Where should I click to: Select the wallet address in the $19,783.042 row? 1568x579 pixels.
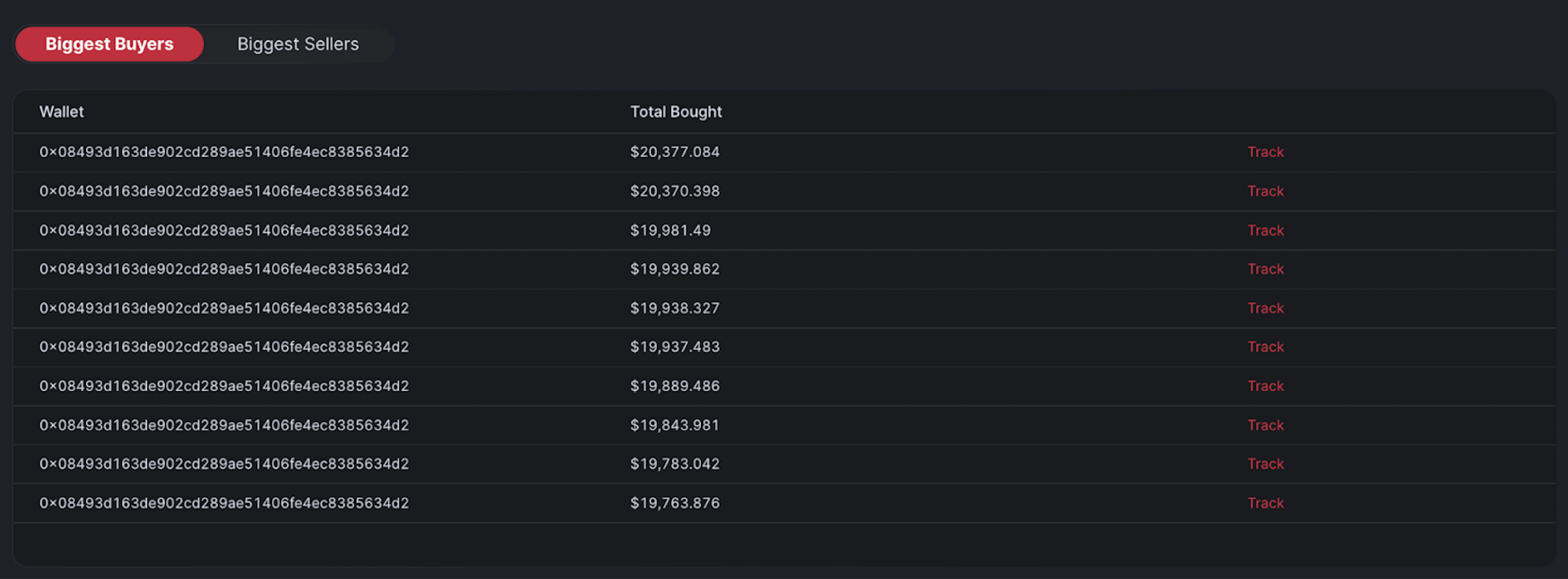point(224,464)
